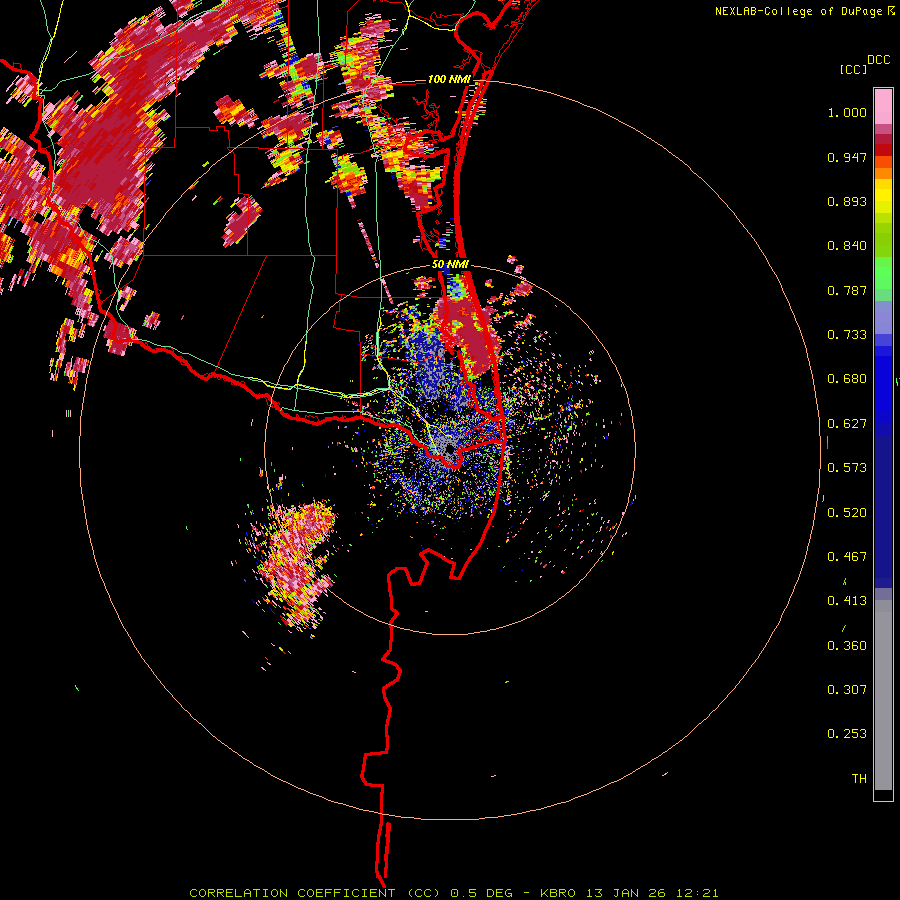The height and width of the screenshot is (900, 900).
Task: Click the TH threshold label
Action: 859,779
